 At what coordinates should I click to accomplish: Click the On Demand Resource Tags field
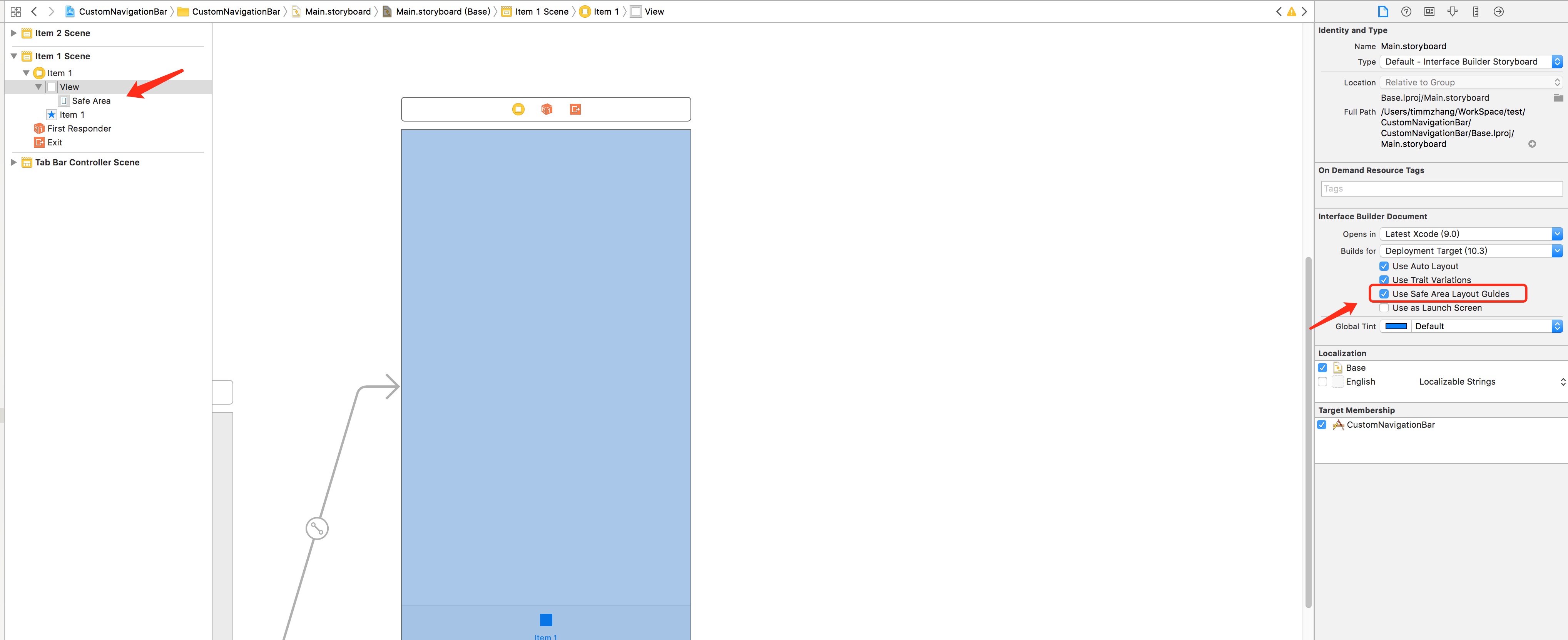click(x=1441, y=189)
